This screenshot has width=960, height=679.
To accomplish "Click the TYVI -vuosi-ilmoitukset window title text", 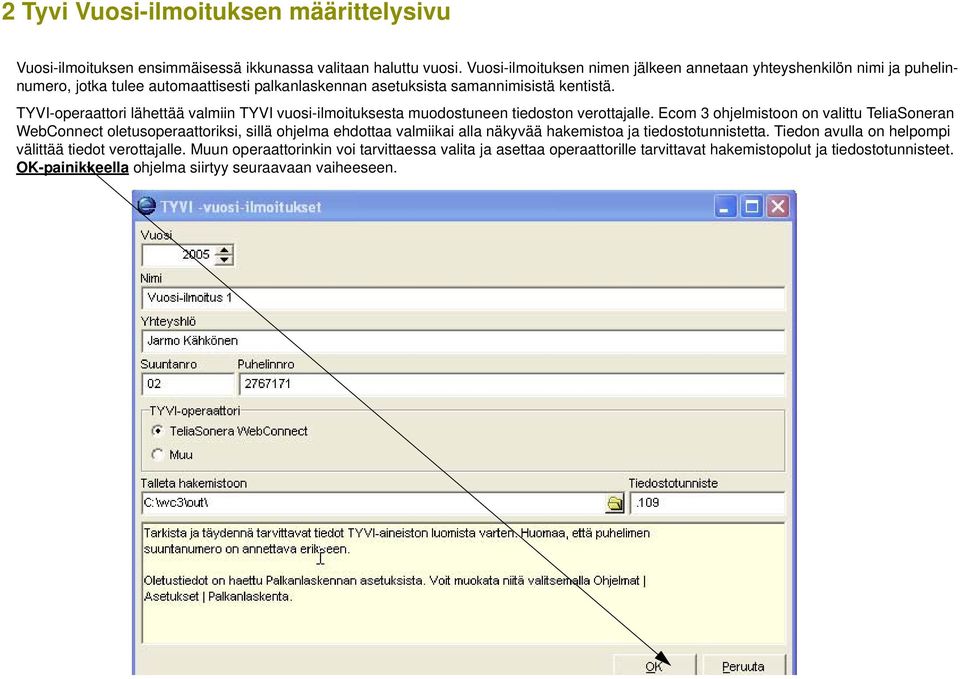I will point(241,207).
